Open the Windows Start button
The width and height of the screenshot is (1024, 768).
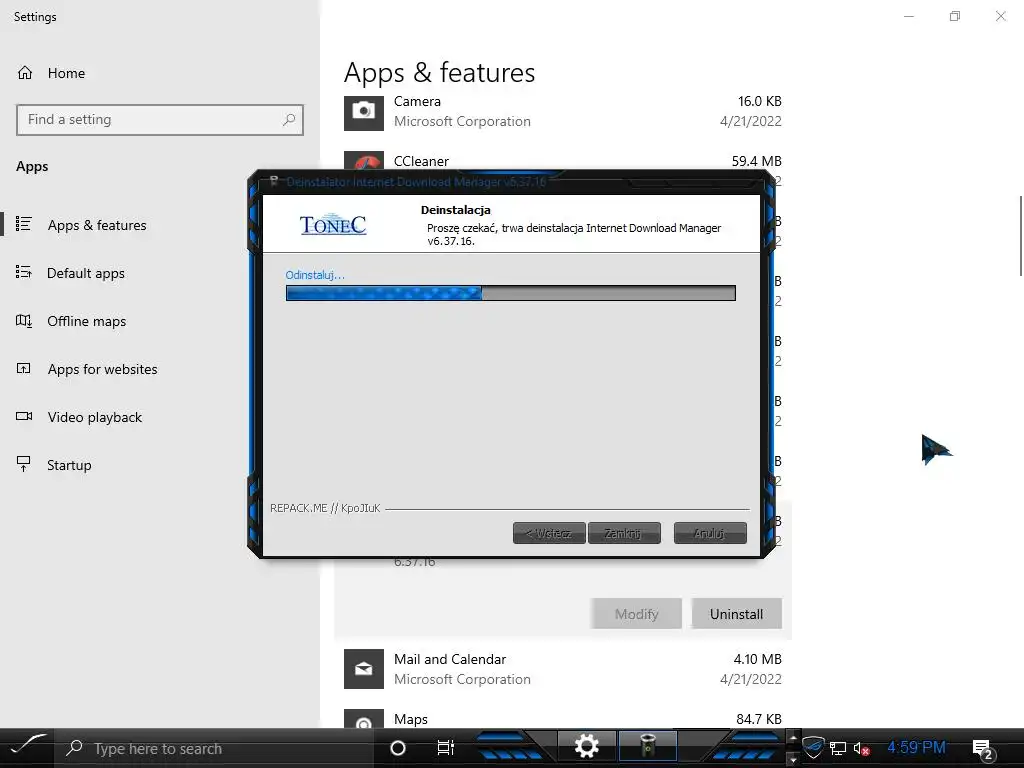(x=27, y=746)
